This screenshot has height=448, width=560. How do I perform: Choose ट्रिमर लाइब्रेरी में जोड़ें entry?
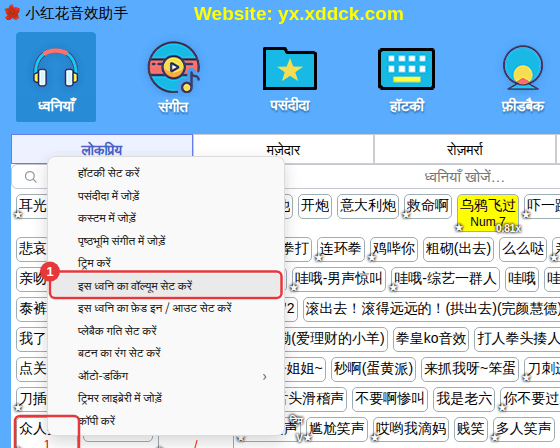click(166, 398)
